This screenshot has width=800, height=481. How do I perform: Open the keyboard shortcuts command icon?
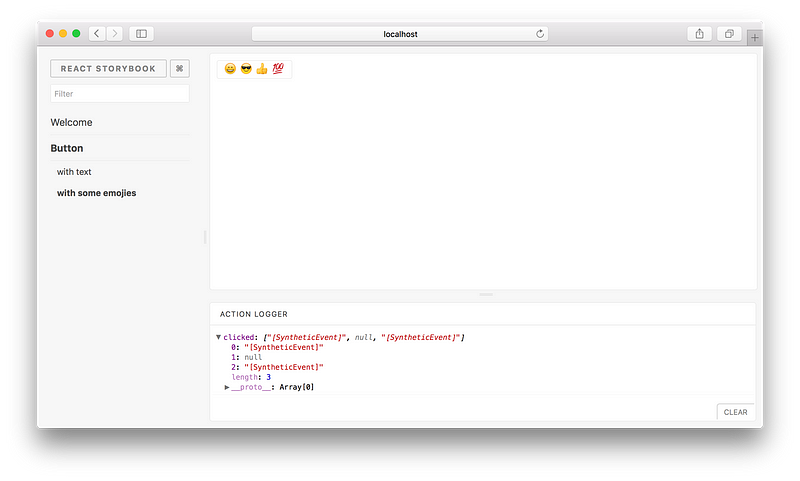point(180,68)
